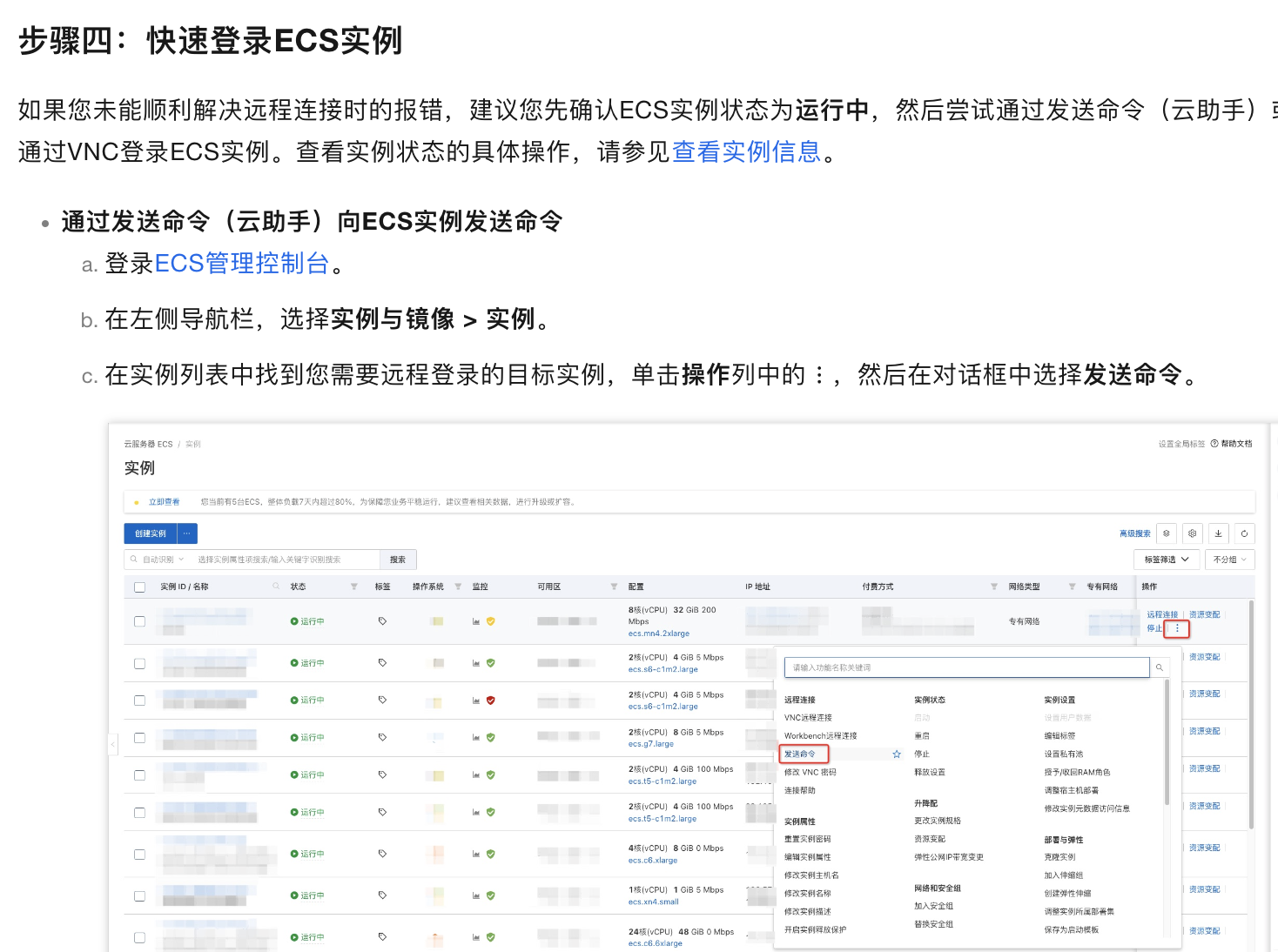Select VNC远程连接 in the popup menu

pos(808,718)
